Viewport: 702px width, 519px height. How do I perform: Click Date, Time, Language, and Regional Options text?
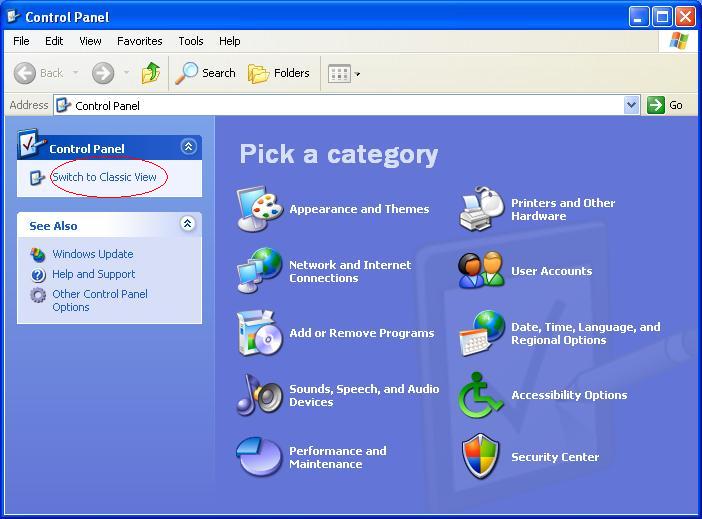click(x=586, y=334)
